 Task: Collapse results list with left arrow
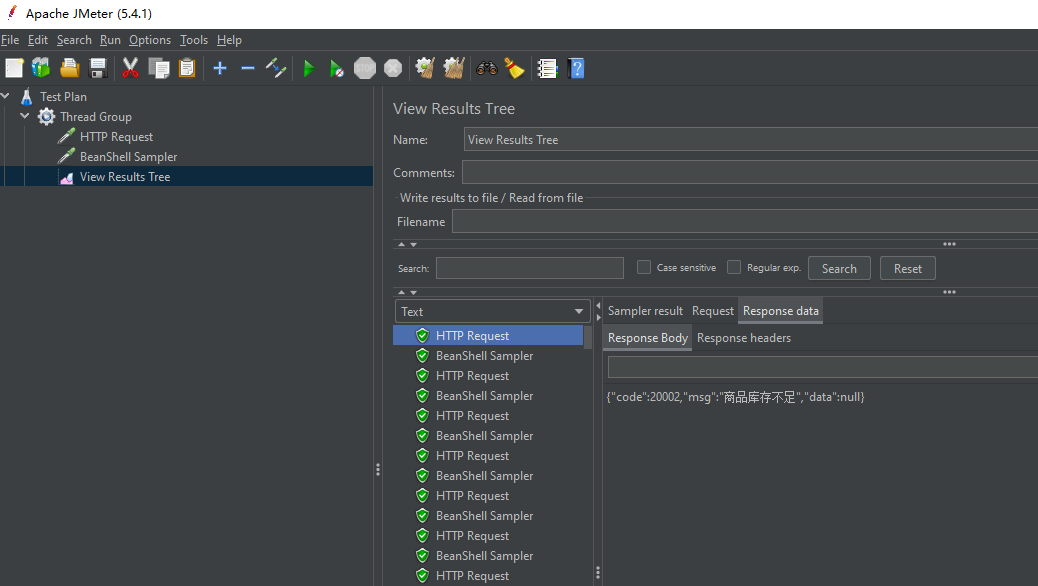click(x=598, y=306)
